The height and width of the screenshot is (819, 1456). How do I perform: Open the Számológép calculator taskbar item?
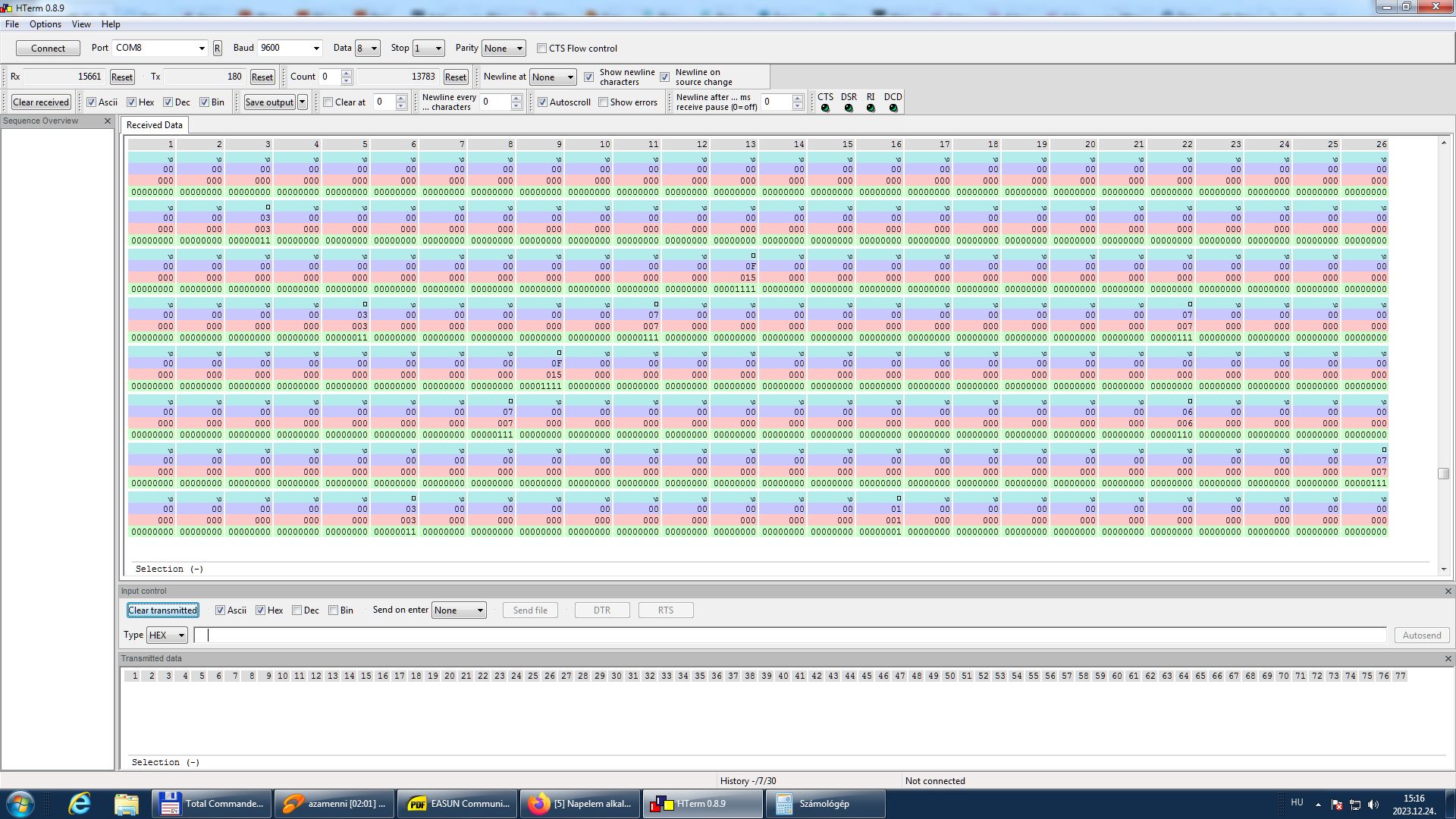[x=824, y=804]
